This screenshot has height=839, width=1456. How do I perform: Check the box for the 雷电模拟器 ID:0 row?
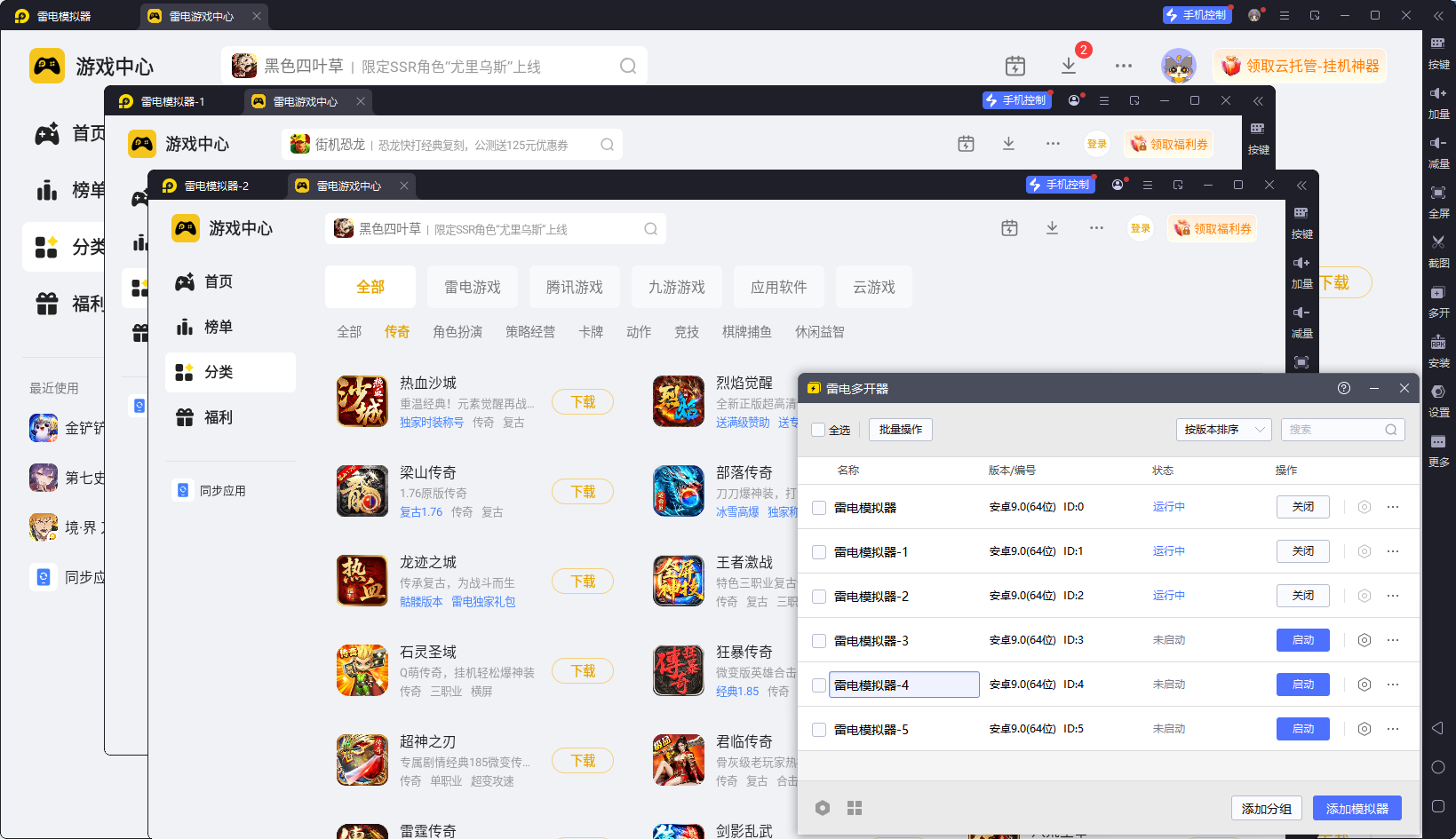tap(819, 508)
